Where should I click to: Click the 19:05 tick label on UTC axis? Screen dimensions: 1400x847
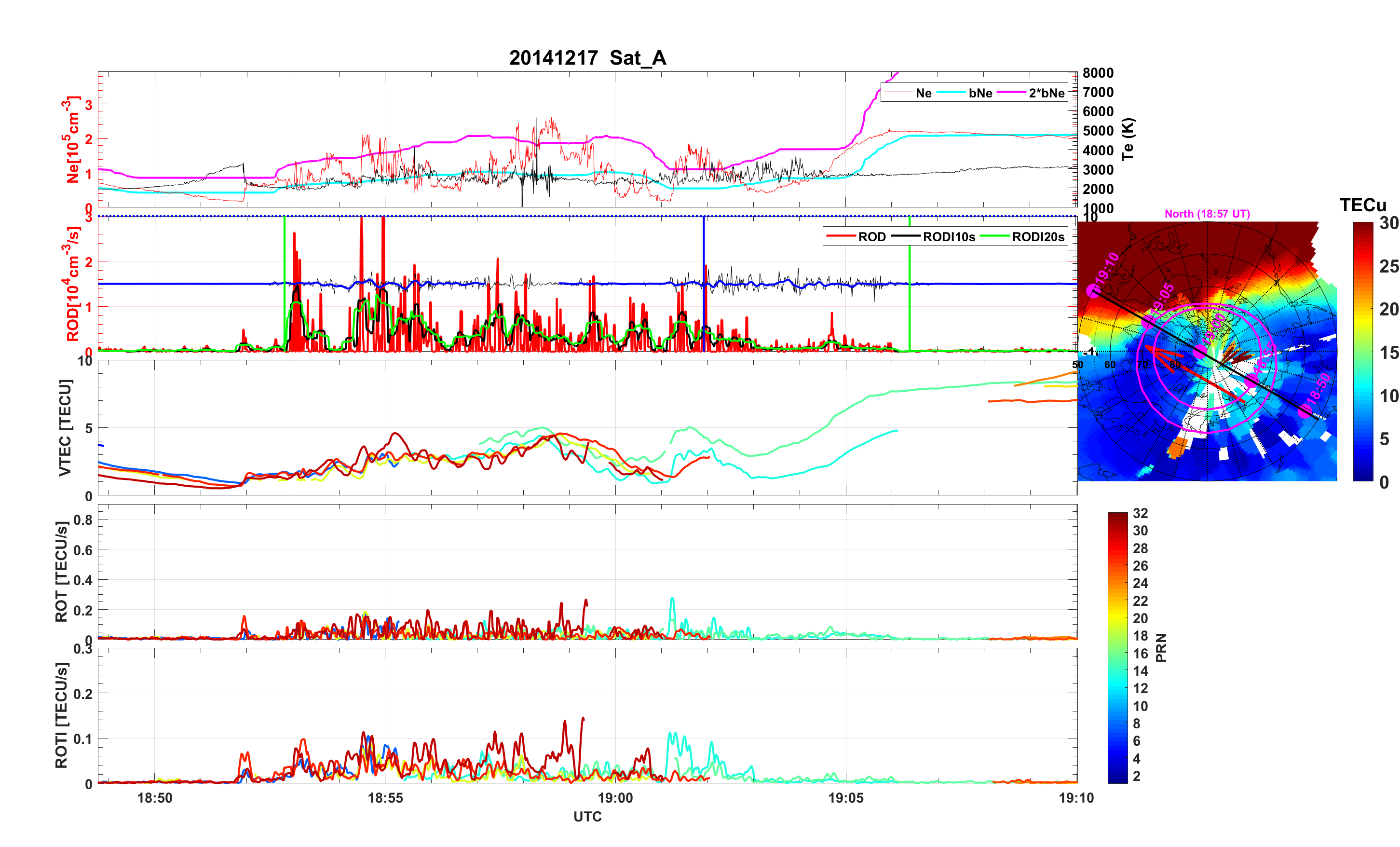tap(845, 797)
